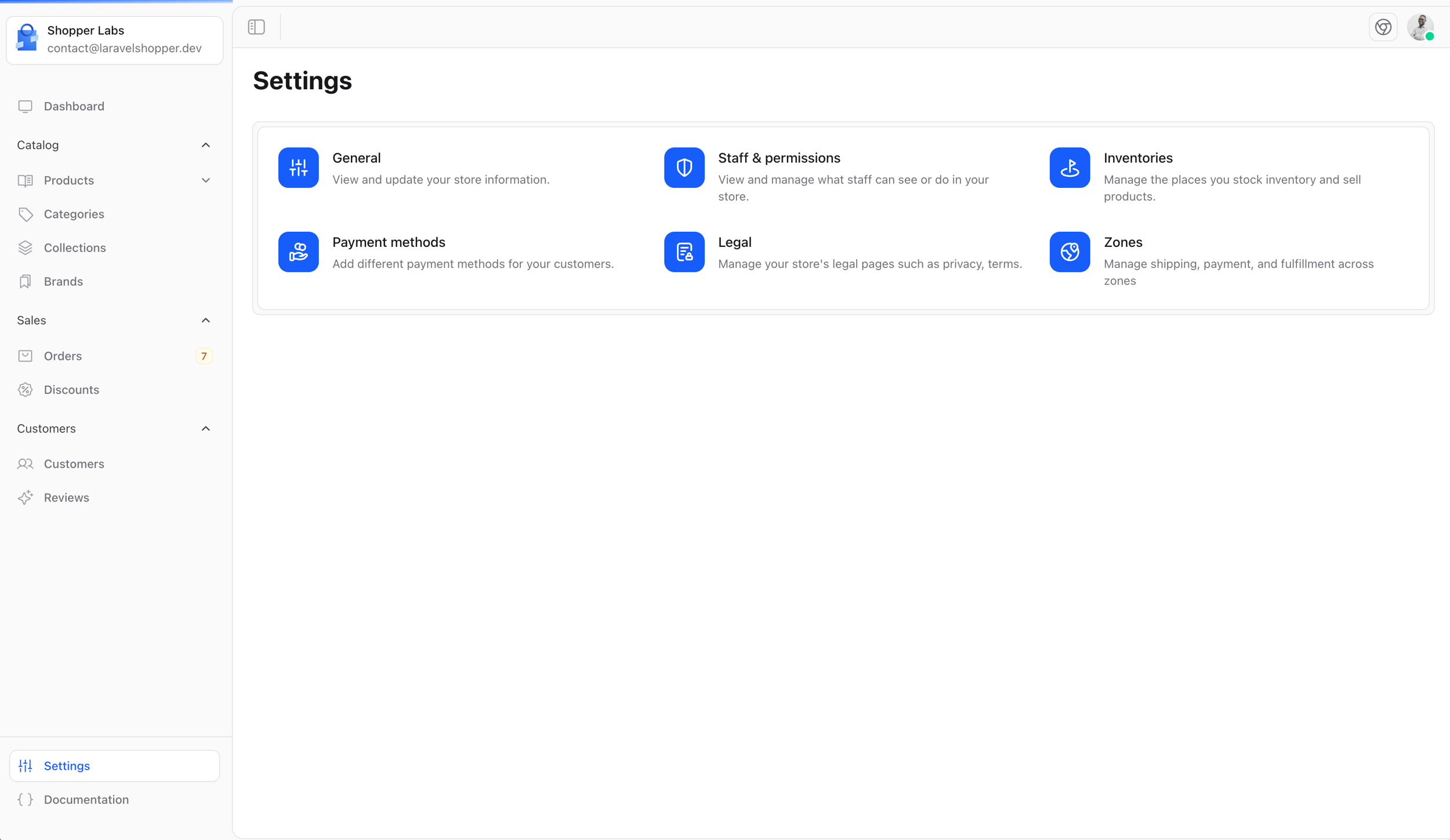The width and height of the screenshot is (1450, 840).
Task: Click the Customers people icon
Action: (25, 464)
